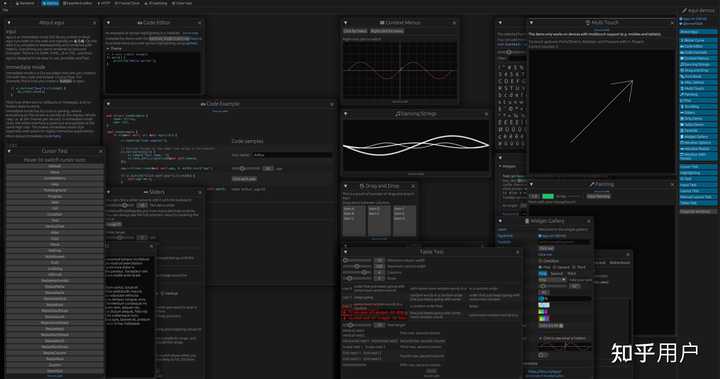Collapse the Multi Touch window
720x379 pixels.
531,23
